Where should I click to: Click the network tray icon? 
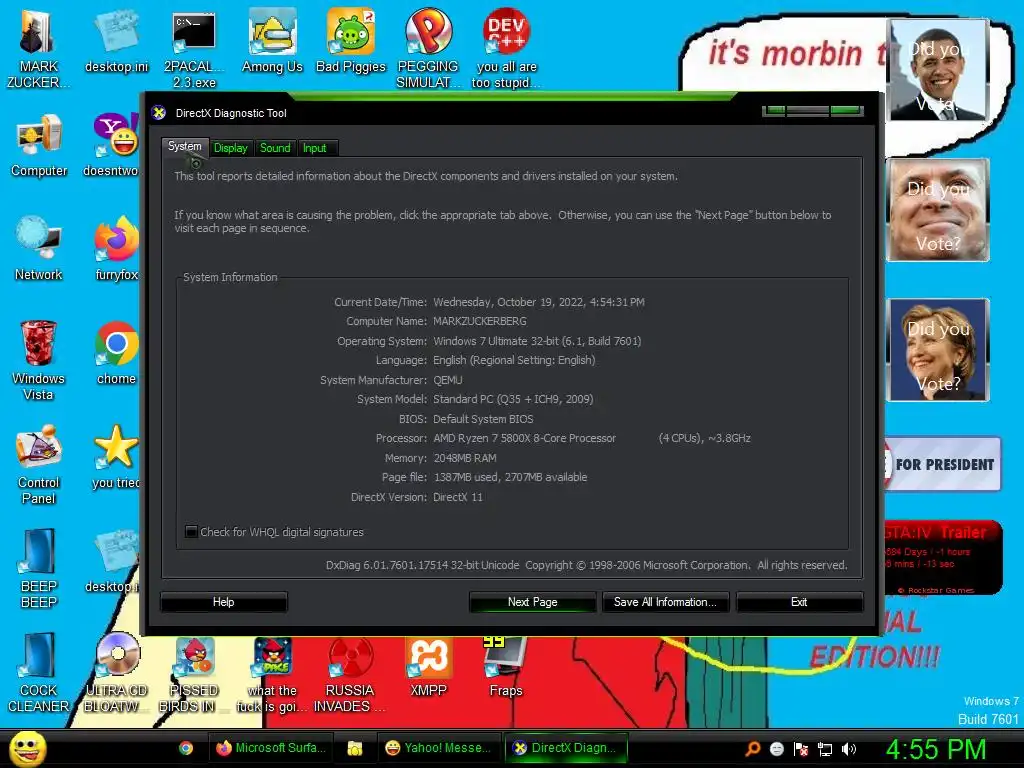(x=825, y=749)
